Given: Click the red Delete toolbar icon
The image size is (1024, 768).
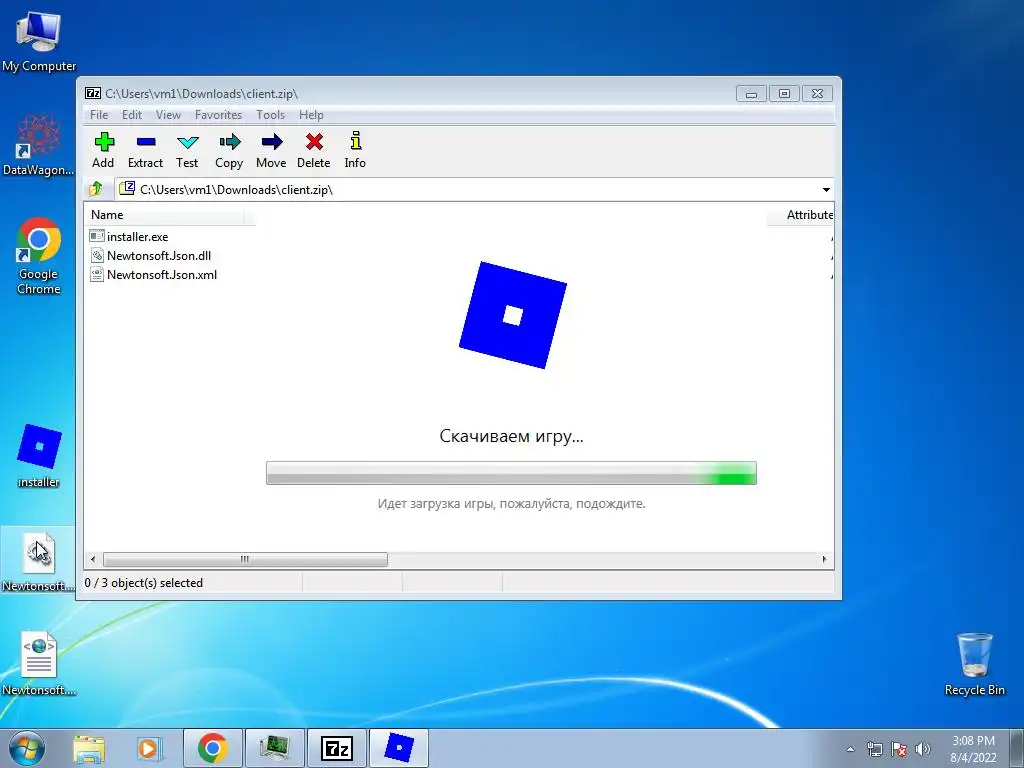Looking at the screenshot, I should (x=314, y=142).
